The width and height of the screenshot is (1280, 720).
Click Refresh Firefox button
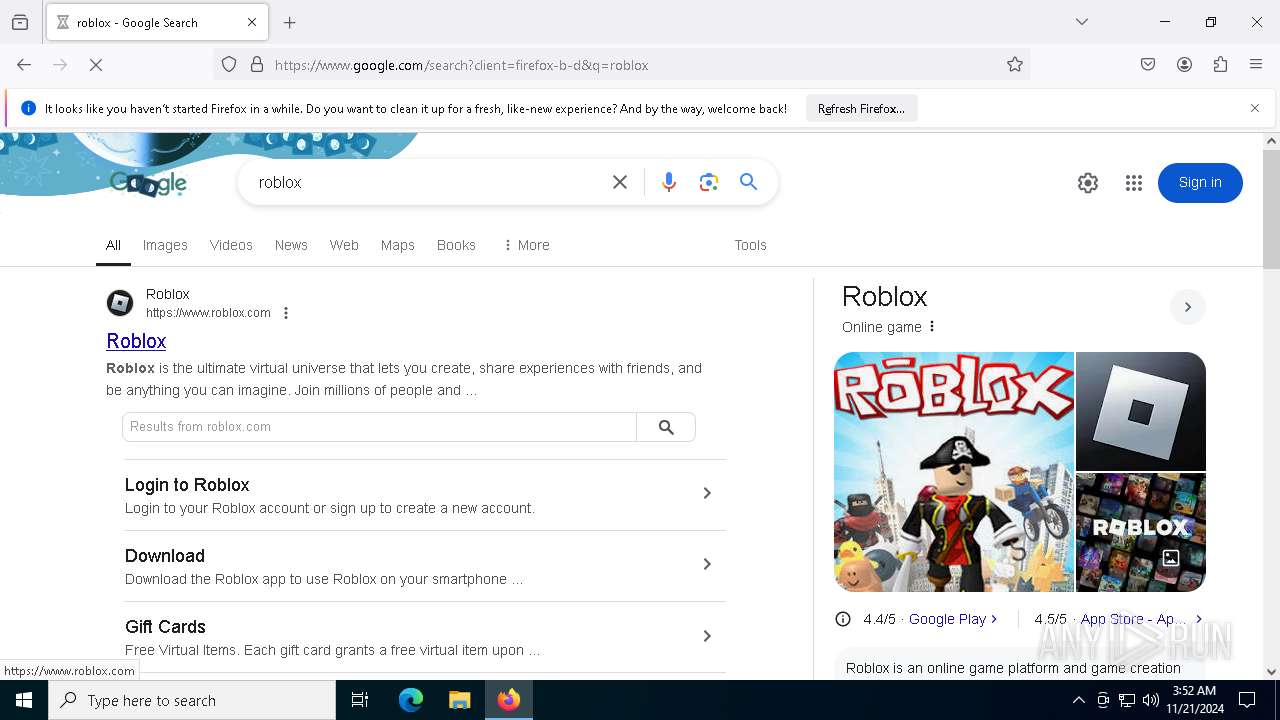(861, 108)
